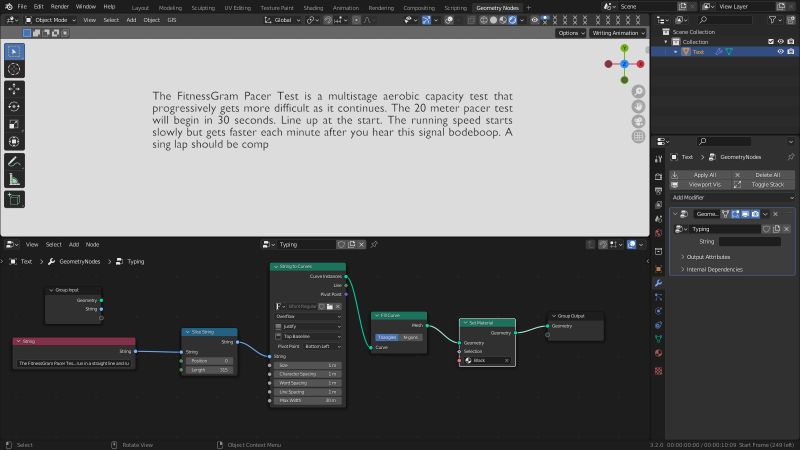Select the Annotate tool
This screenshot has height=450, width=800.
(x=14, y=162)
